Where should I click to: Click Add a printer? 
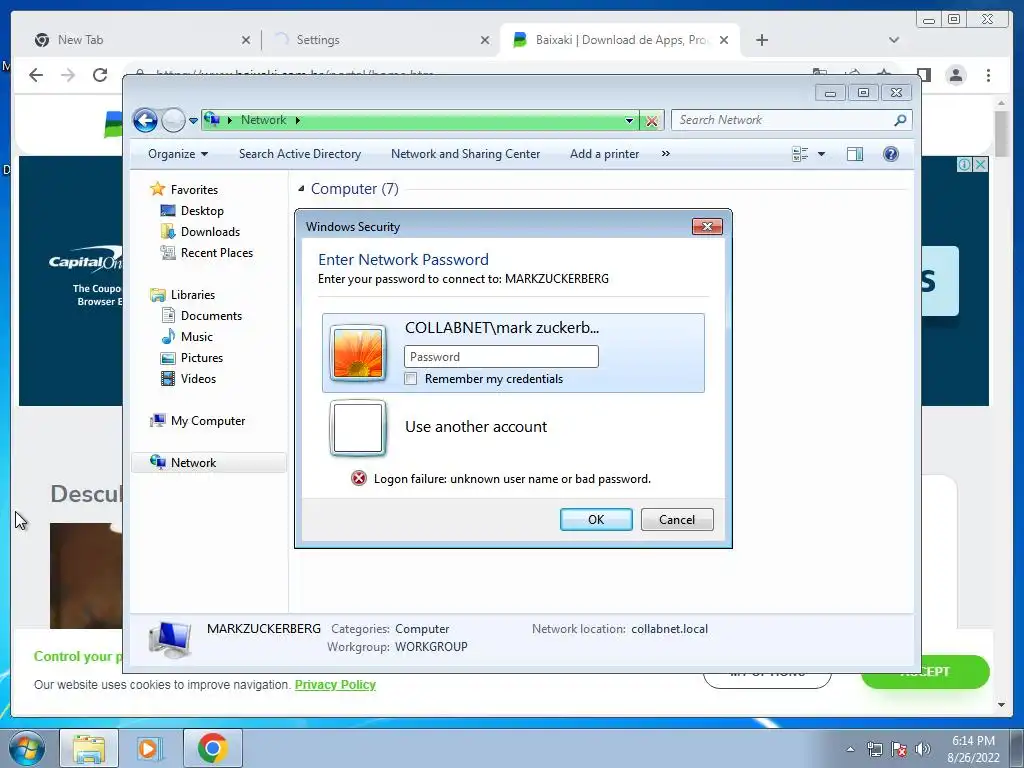click(x=604, y=154)
